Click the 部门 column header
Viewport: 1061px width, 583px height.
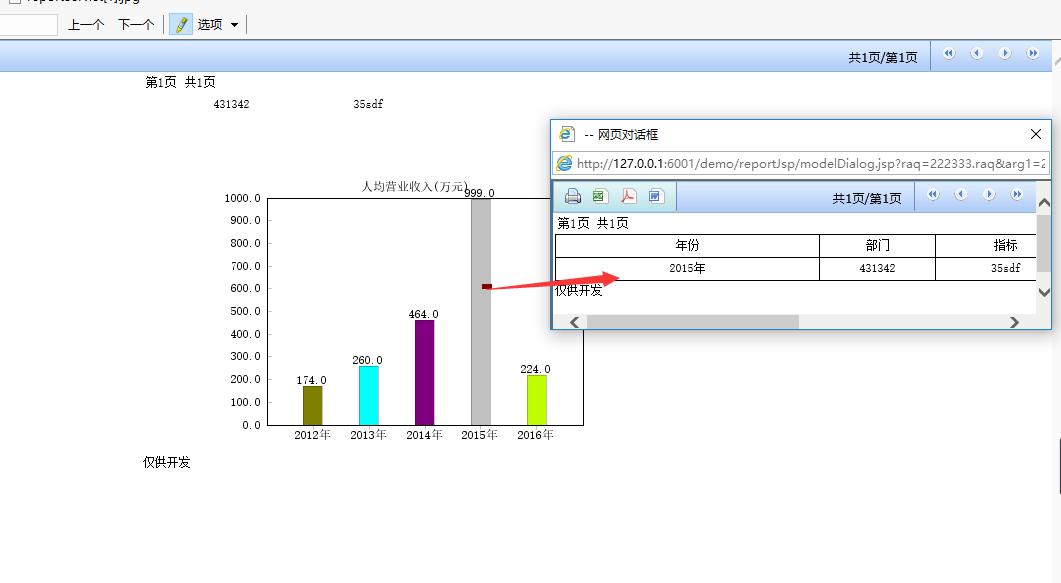(878, 246)
